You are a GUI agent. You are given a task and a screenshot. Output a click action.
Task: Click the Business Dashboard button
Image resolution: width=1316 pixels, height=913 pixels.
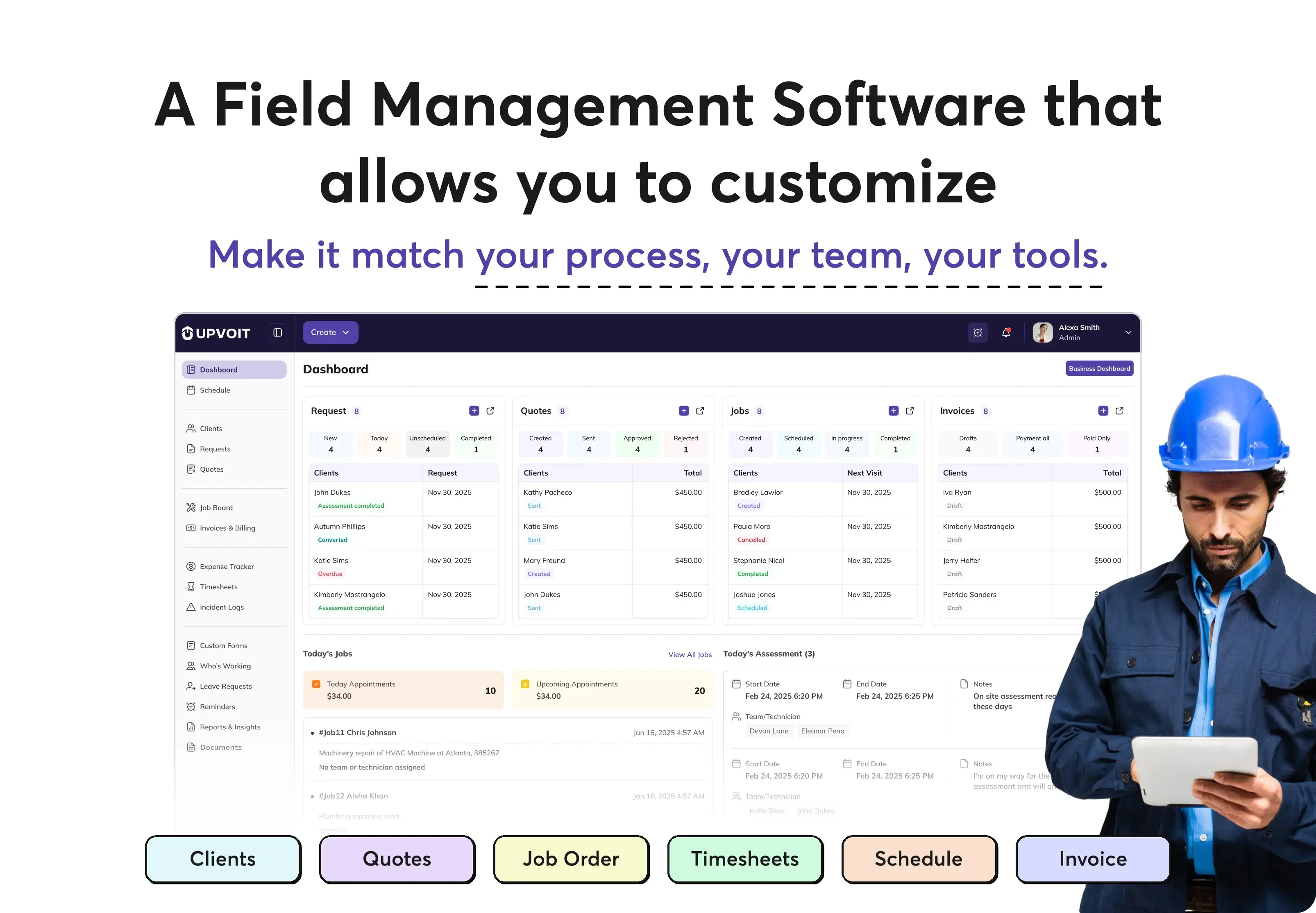(1099, 368)
